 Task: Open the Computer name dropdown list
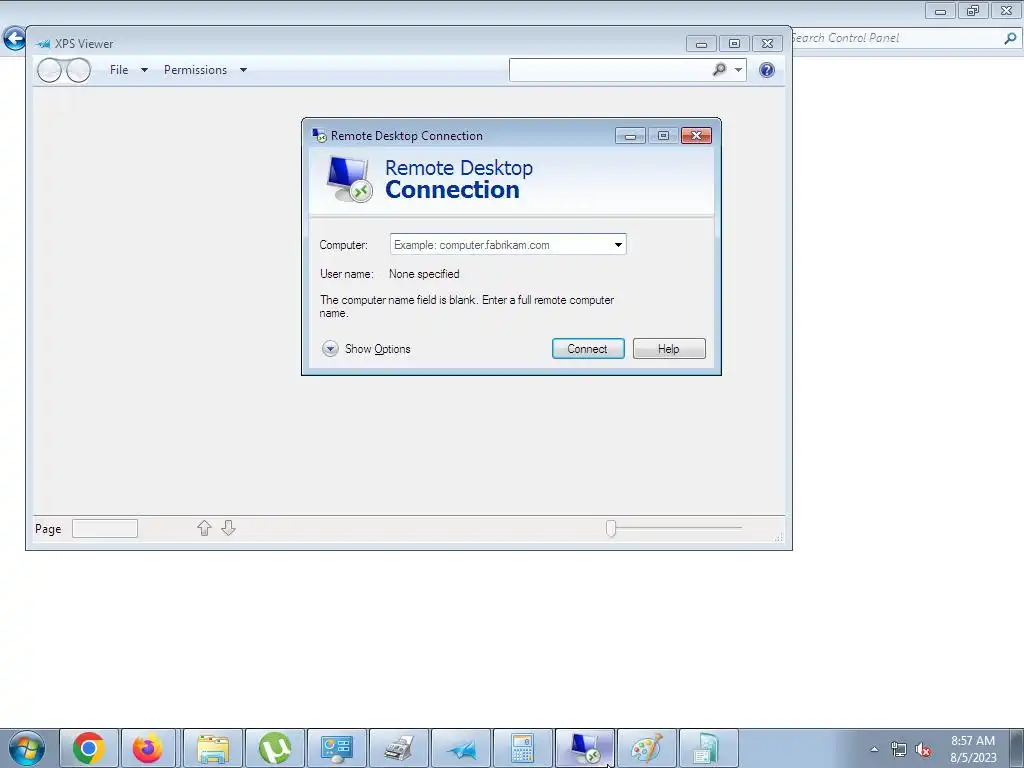tap(618, 245)
